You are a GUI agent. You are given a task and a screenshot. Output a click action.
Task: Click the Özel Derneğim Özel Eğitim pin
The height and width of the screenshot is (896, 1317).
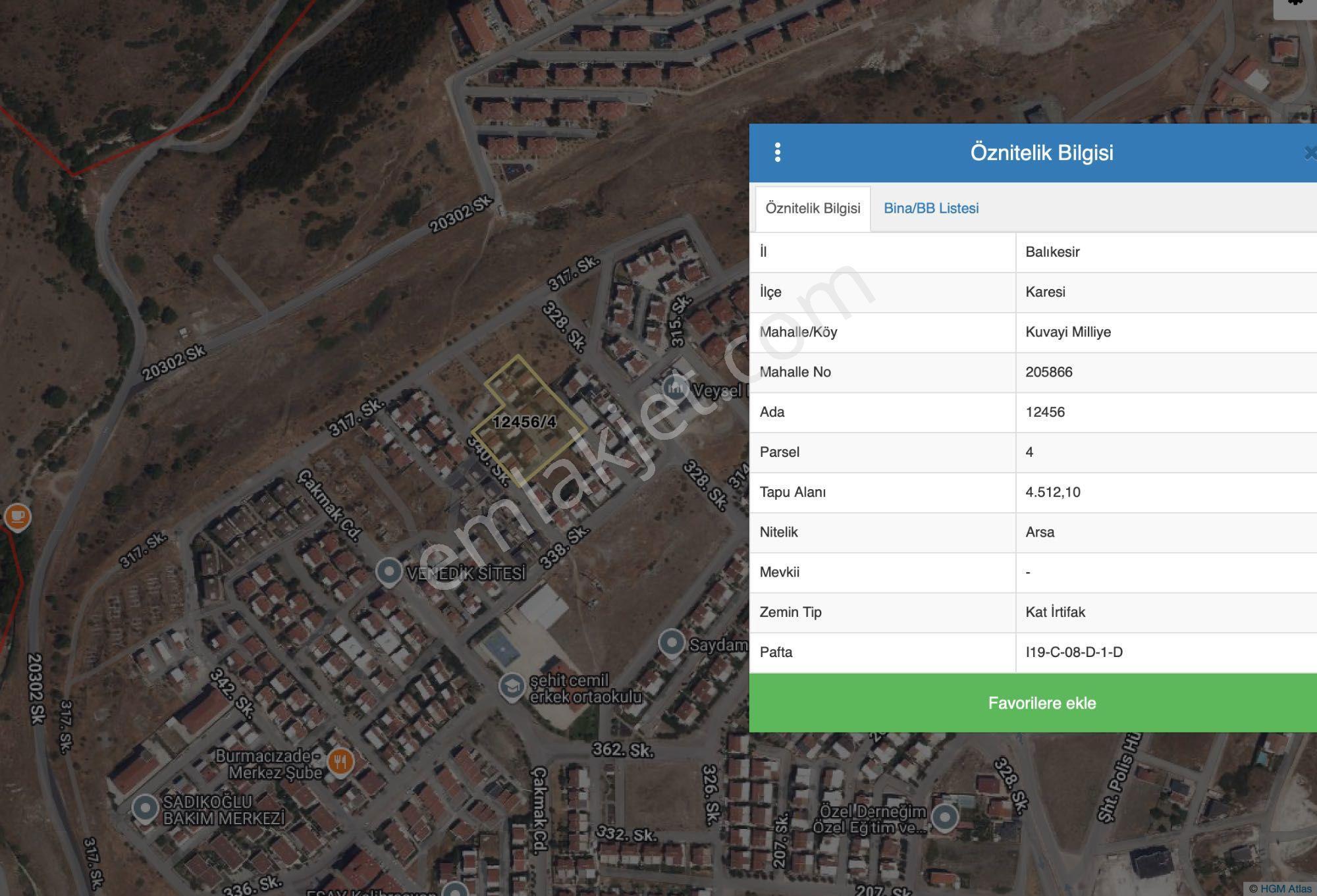[945, 817]
